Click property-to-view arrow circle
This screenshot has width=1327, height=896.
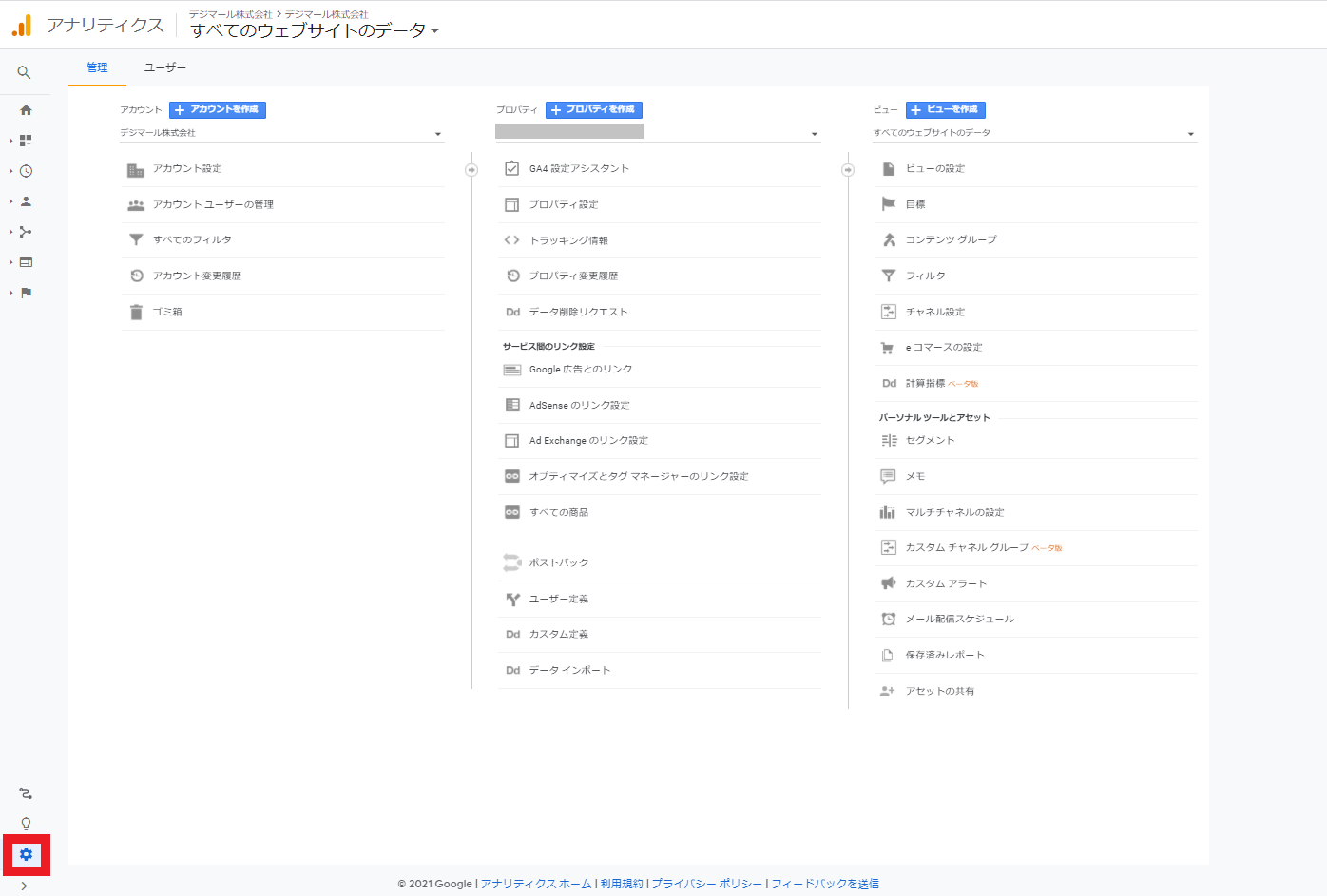click(848, 170)
